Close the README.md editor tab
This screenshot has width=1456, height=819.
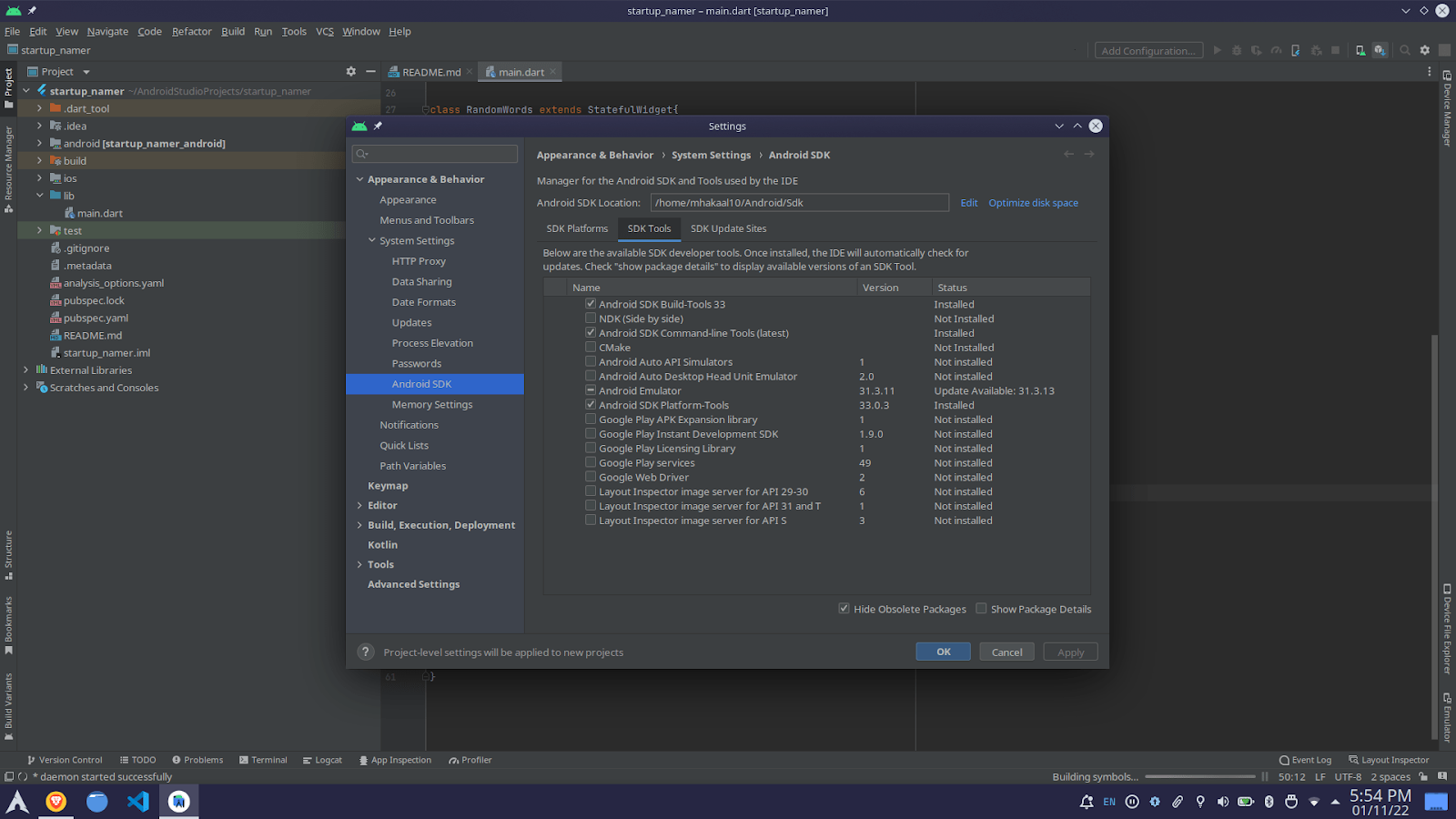tap(470, 72)
